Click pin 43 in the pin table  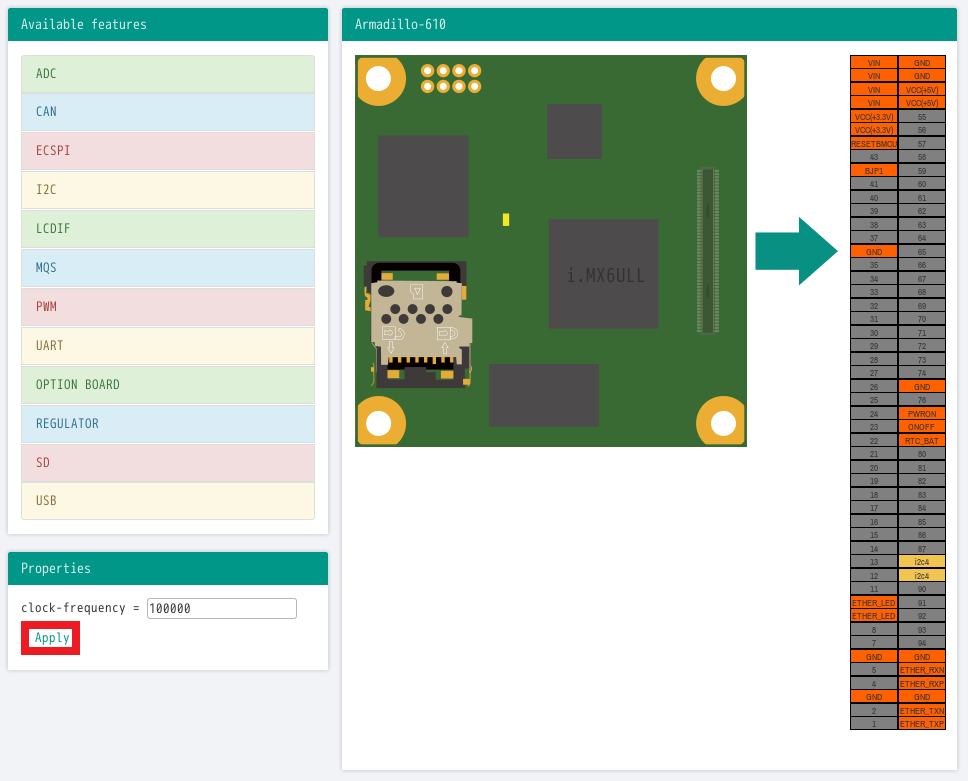[x=874, y=157]
